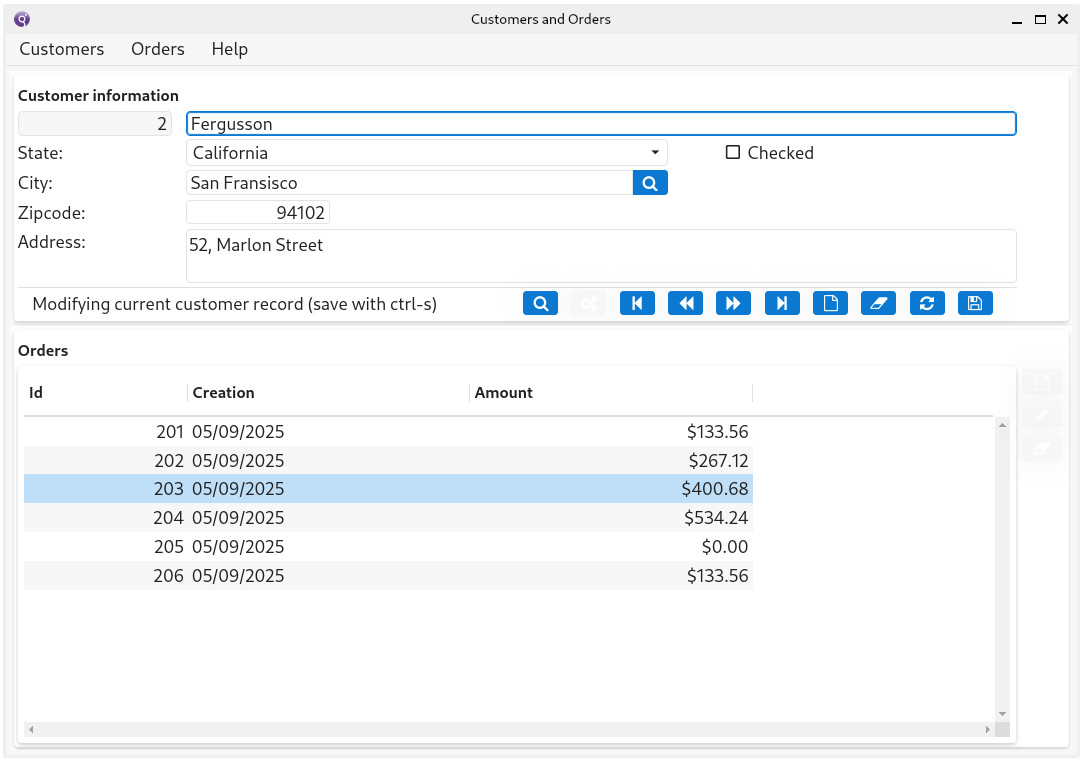
Task: Click the Orders list vertical scrollbar
Action: [1002, 570]
